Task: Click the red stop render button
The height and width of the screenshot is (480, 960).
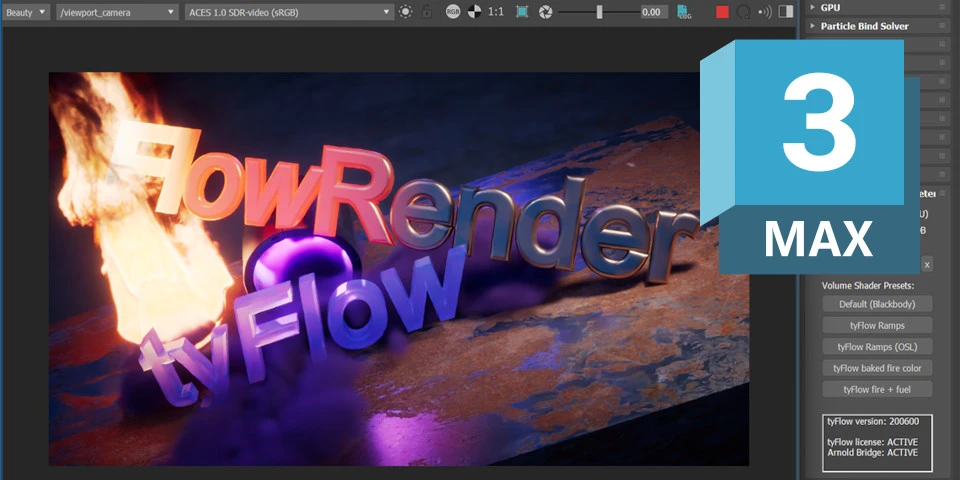Action: coord(722,12)
